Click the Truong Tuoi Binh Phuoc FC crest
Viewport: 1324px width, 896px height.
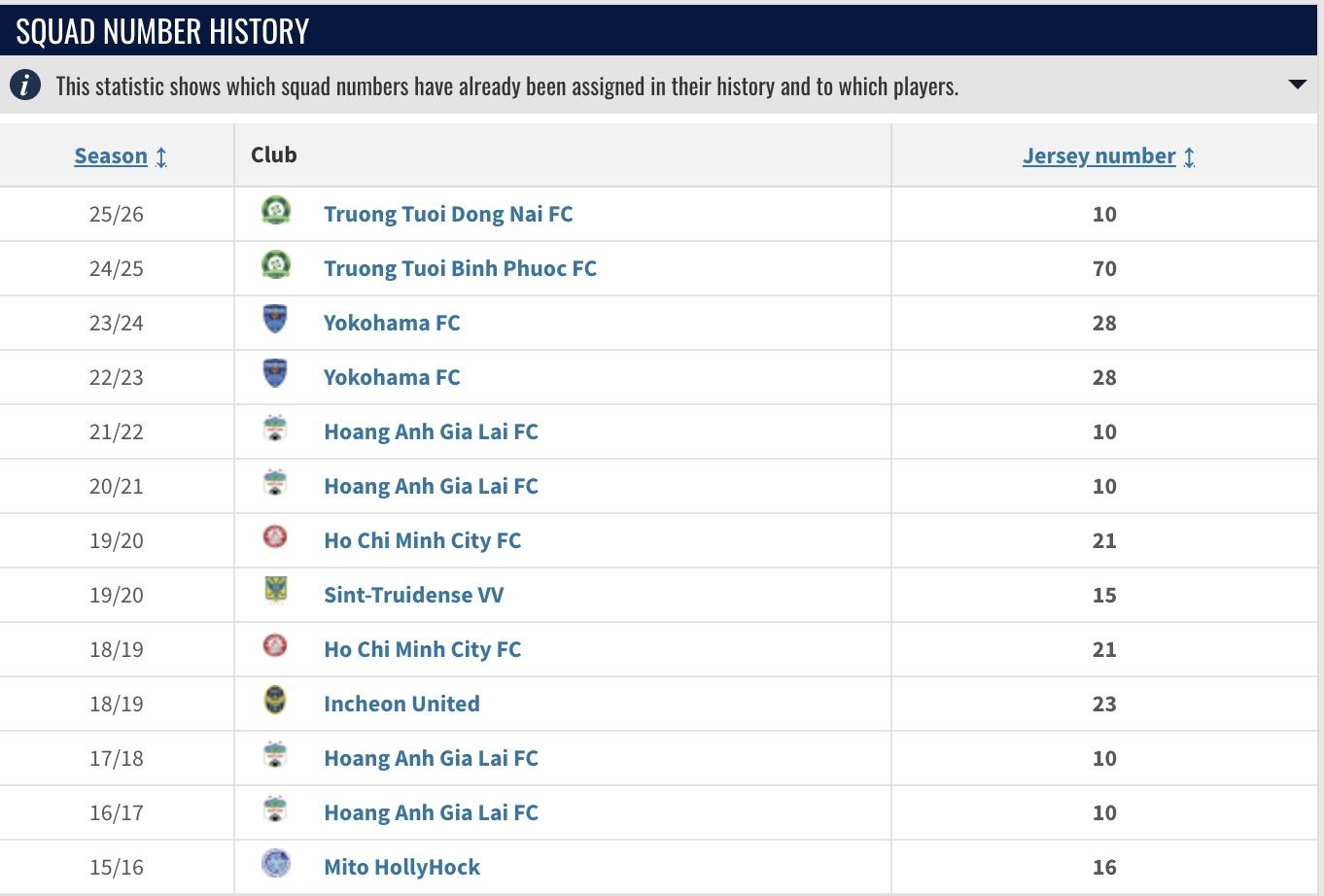click(276, 265)
